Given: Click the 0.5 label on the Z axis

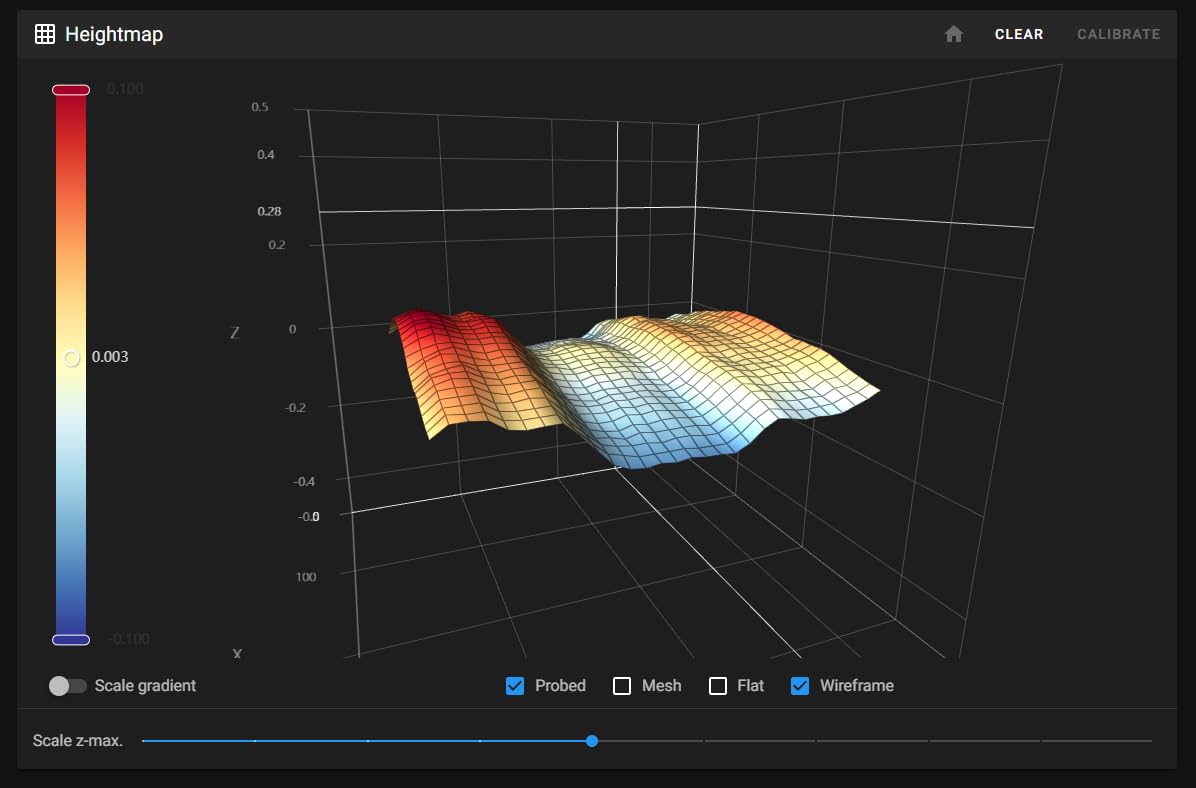Looking at the screenshot, I should click(260, 107).
